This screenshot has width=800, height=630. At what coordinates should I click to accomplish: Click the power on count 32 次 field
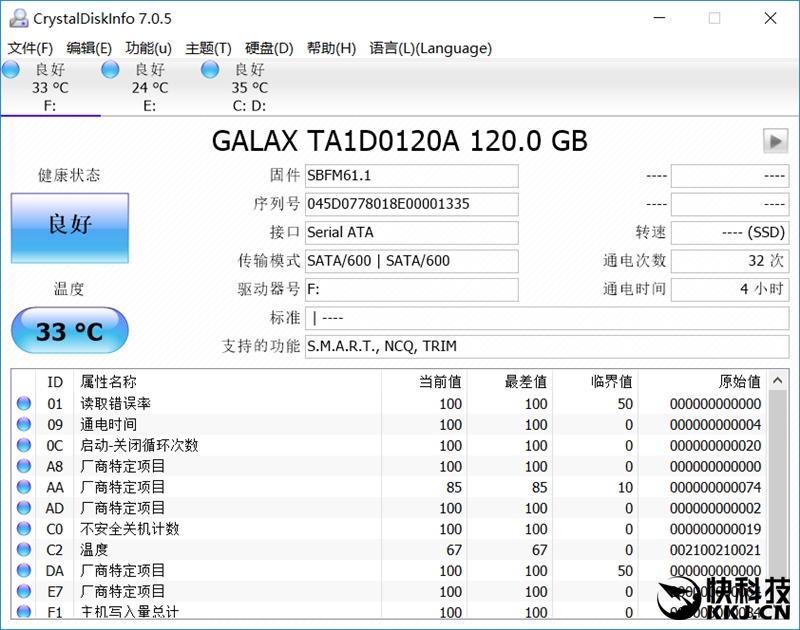click(730, 261)
